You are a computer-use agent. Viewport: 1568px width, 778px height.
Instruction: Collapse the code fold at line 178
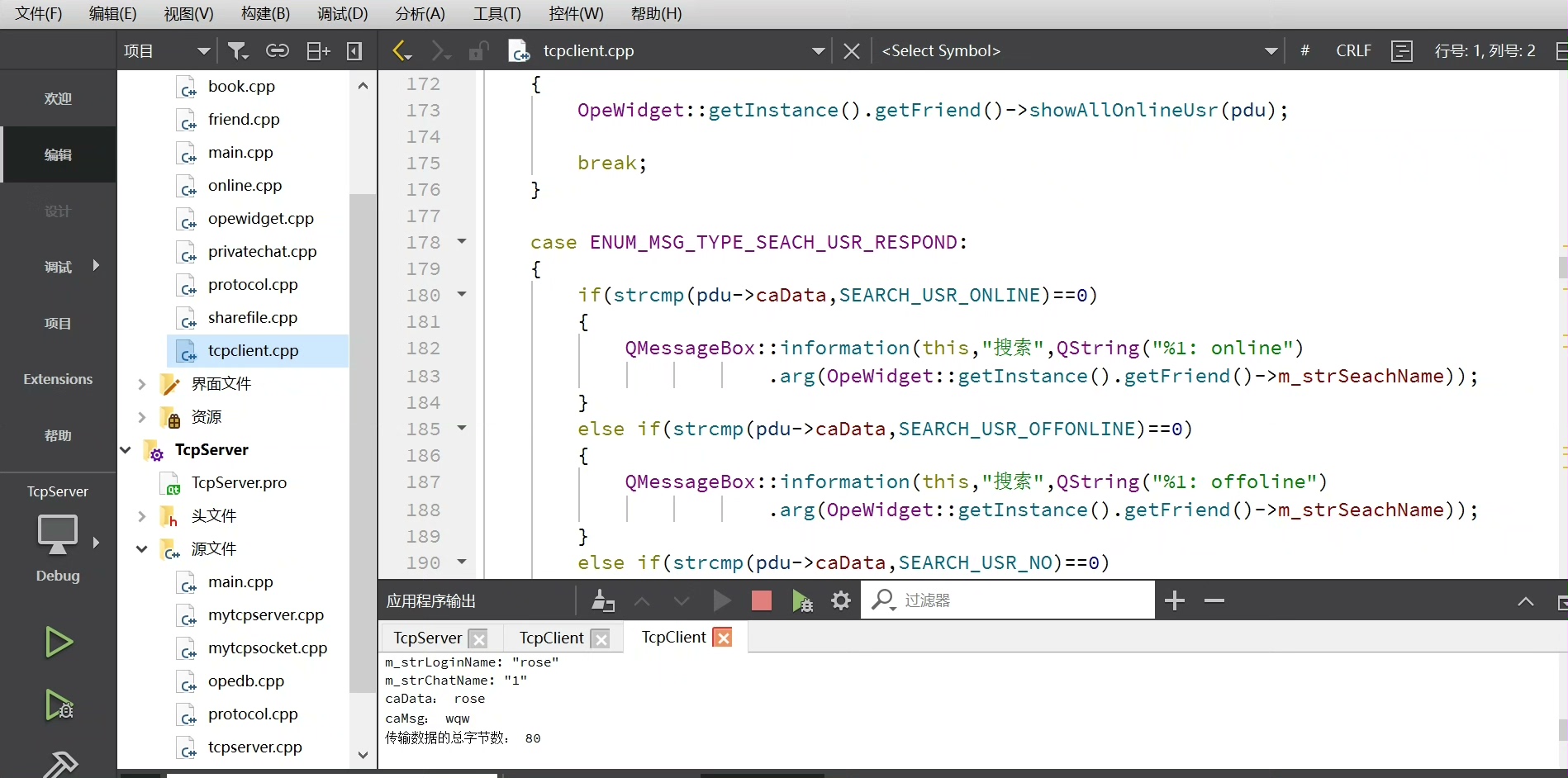[462, 242]
